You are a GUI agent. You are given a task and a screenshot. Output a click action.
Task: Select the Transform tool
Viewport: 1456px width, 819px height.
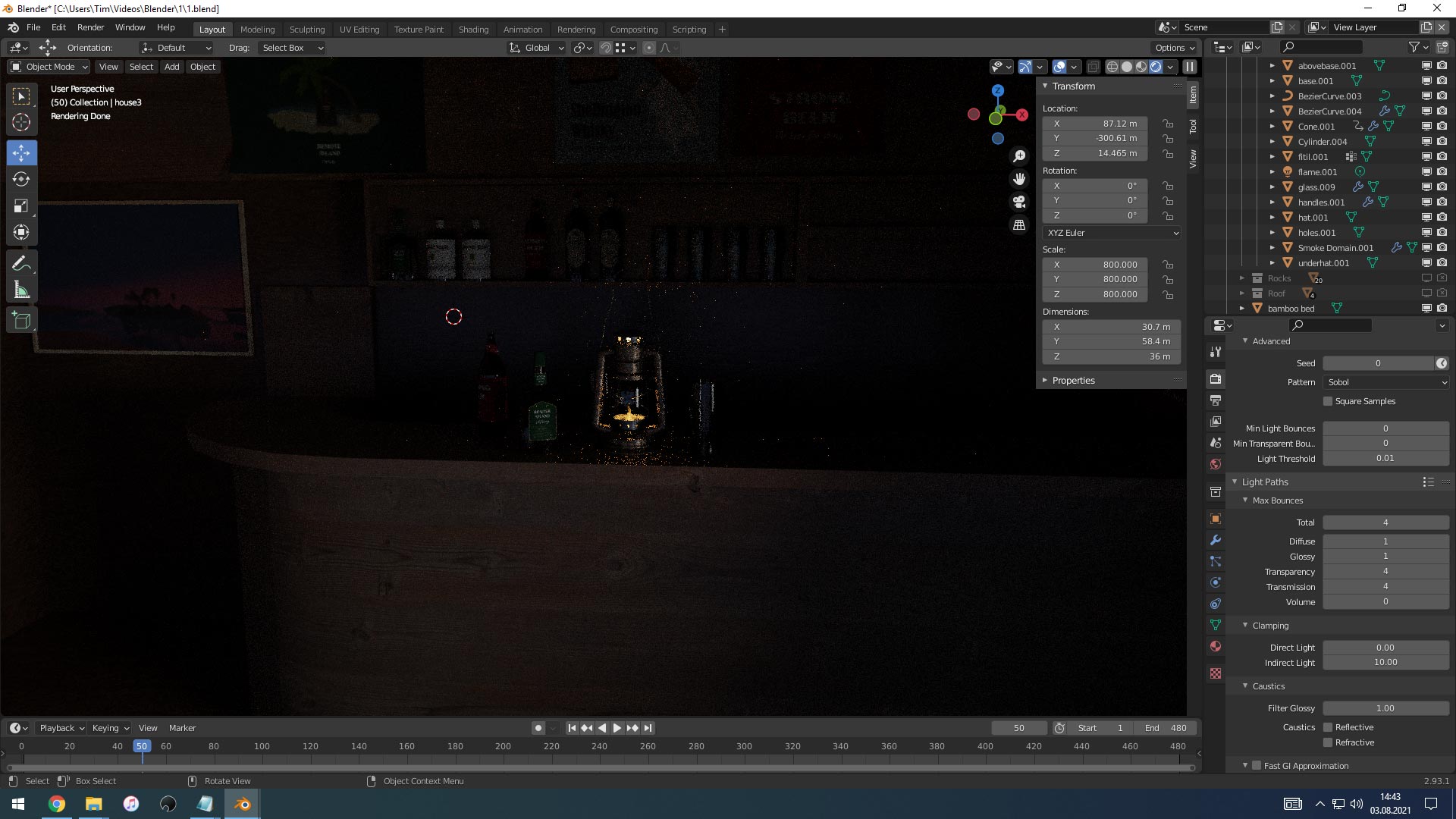[x=21, y=232]
